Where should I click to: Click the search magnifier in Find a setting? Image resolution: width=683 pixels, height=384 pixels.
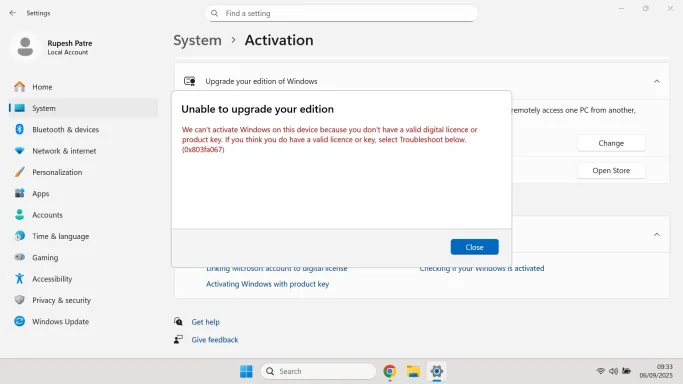click(214, 13)
